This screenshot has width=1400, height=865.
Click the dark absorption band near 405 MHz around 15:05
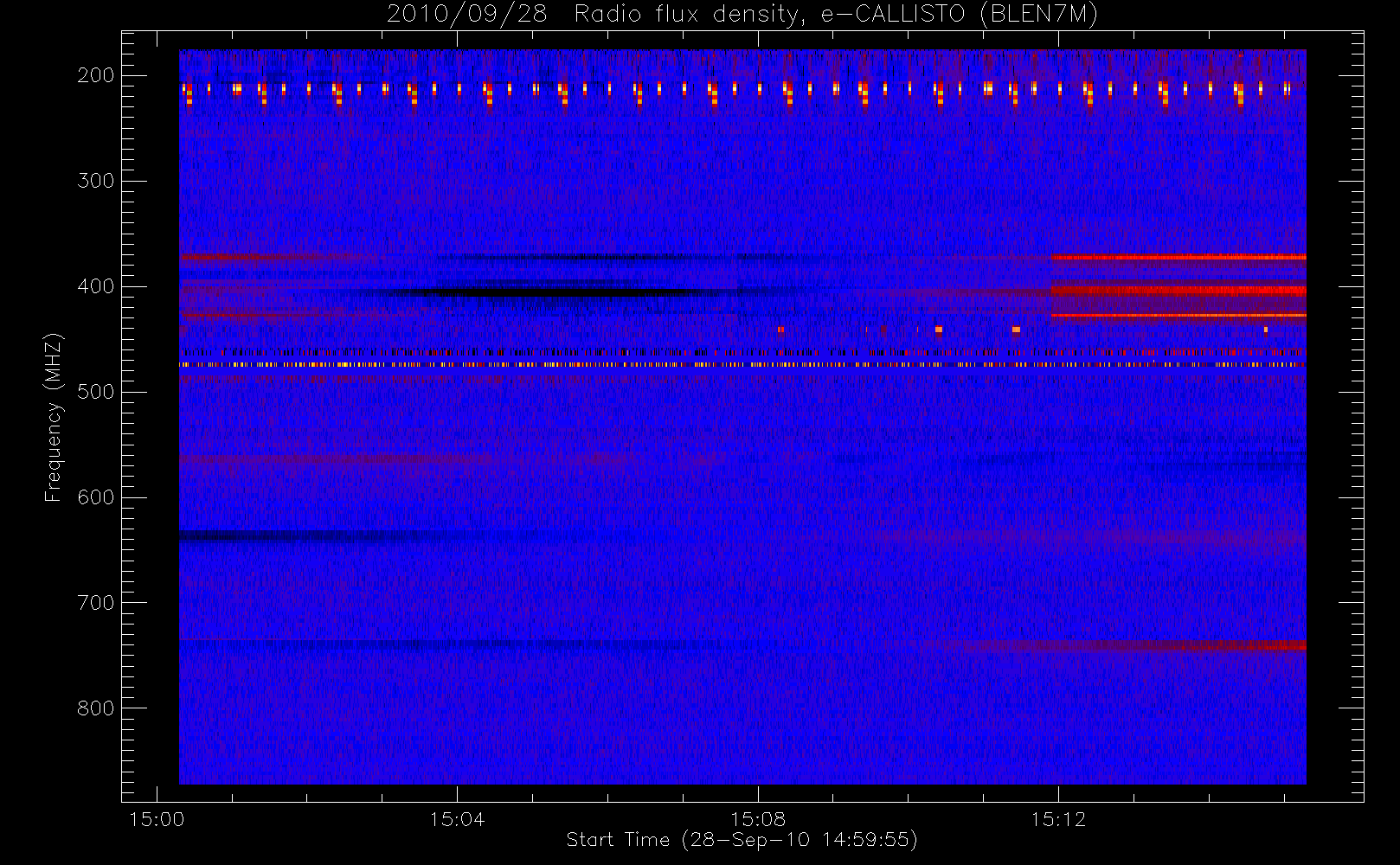pyautogui.click(x=554, y=292)
